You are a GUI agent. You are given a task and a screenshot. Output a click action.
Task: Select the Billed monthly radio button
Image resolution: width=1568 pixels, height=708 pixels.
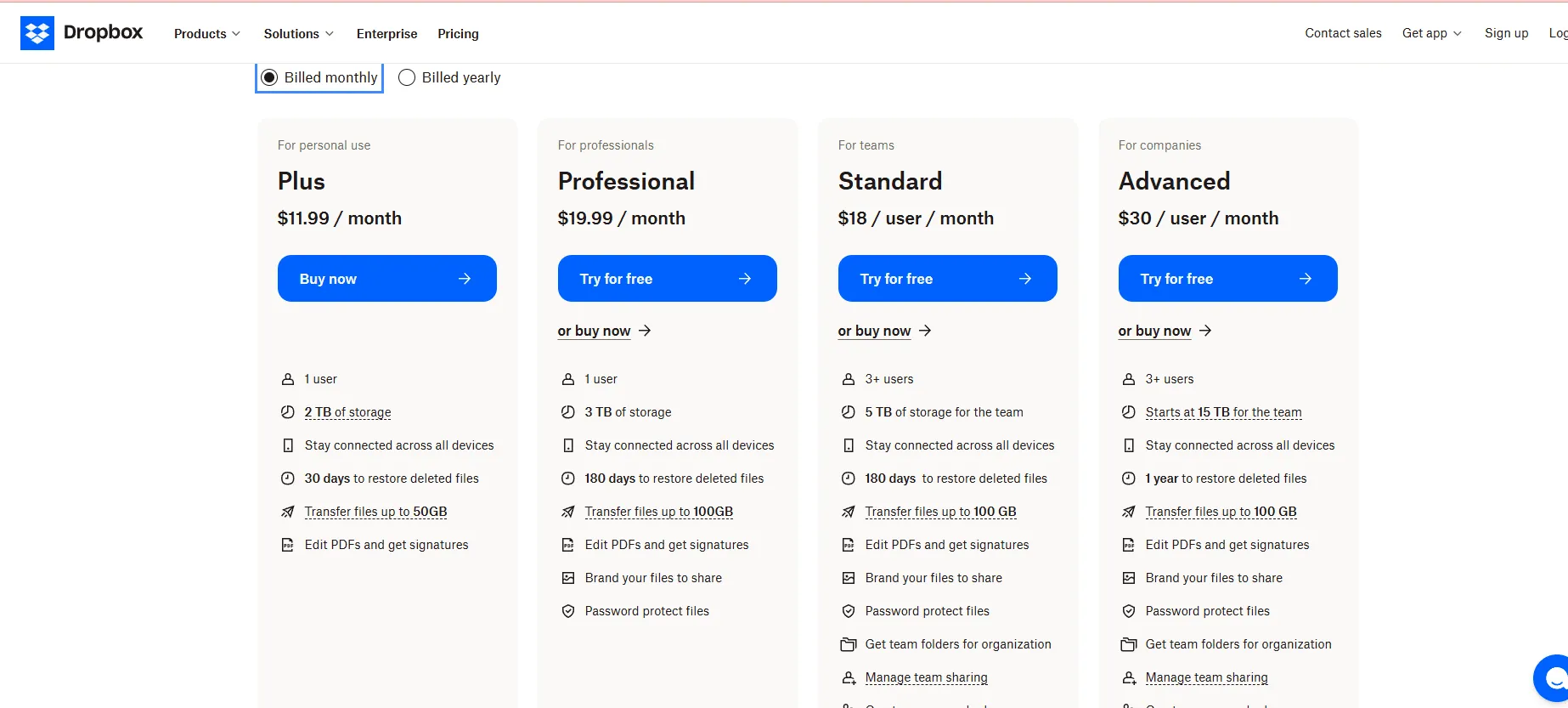click(270, 77)
